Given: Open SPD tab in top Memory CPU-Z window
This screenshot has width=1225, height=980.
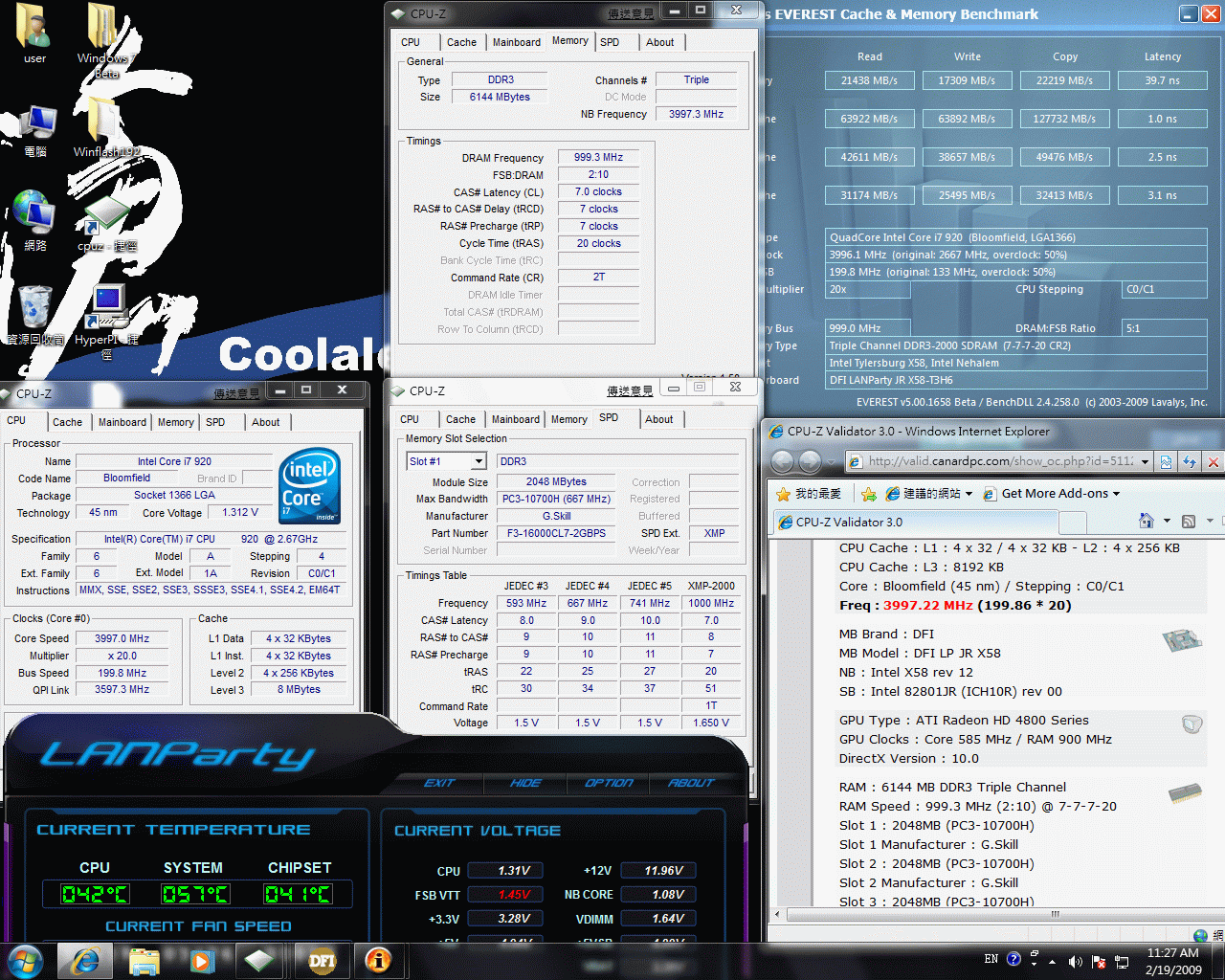Looking at the screenshot, I should [610, 42].
